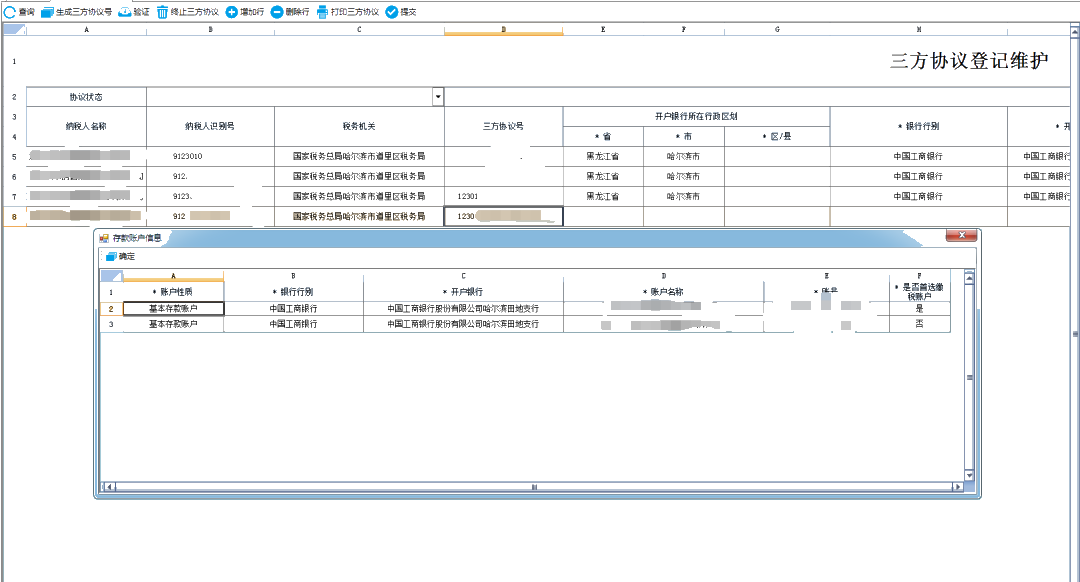The image size is (1080, 582).
Task: Click the 区/县 sub-header cell
Action: coord(777,136)
